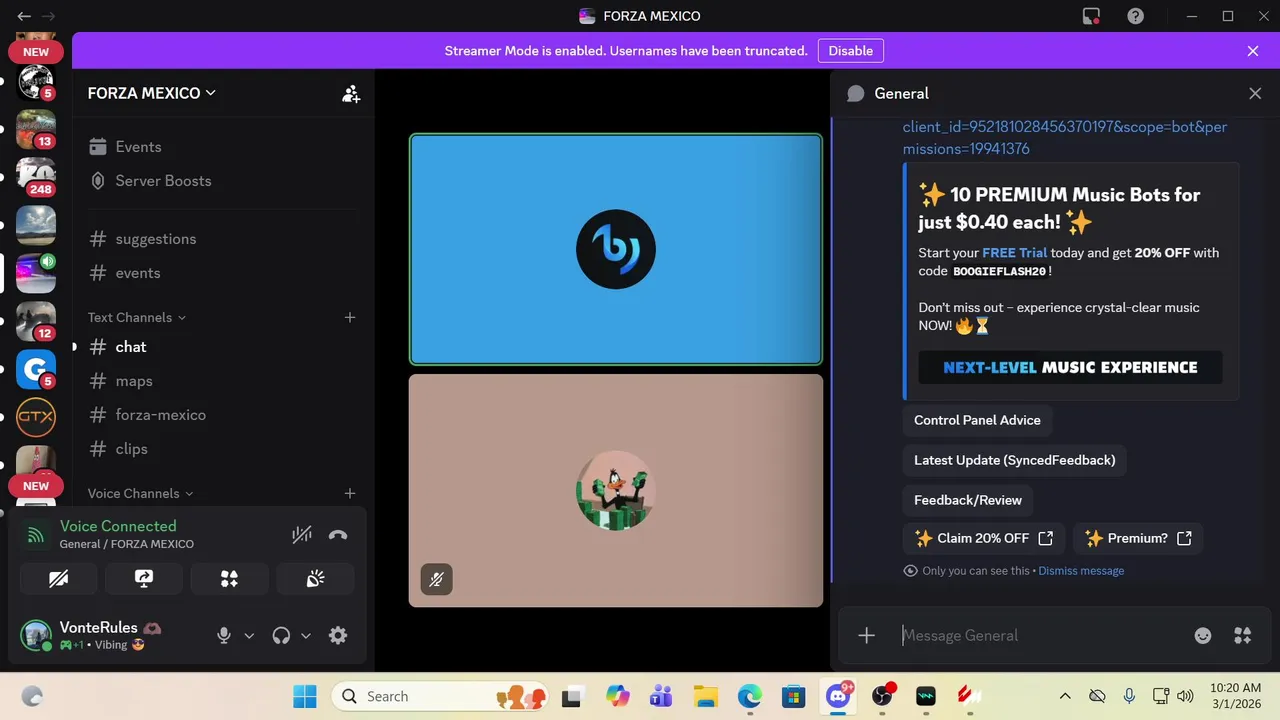This screenshot has height=720, width=1280.
Task: Open File Explorer from the taskbar
Action: 706,696
